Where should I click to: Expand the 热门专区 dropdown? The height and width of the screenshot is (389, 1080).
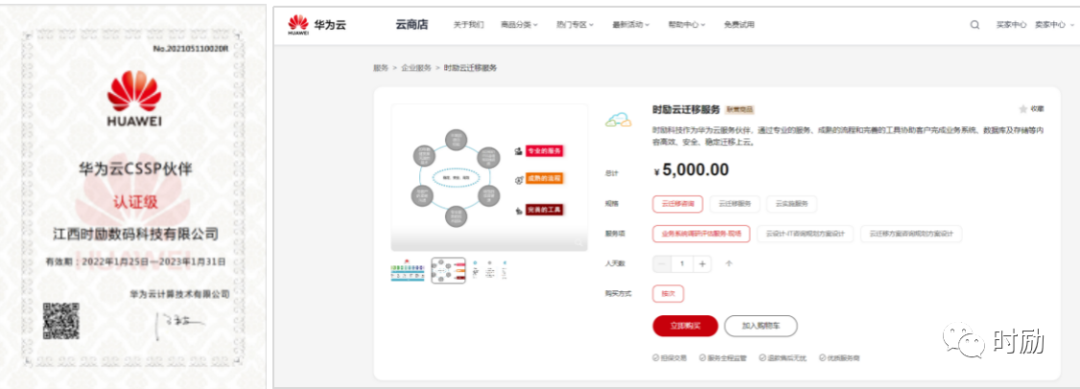click(575, 25)
